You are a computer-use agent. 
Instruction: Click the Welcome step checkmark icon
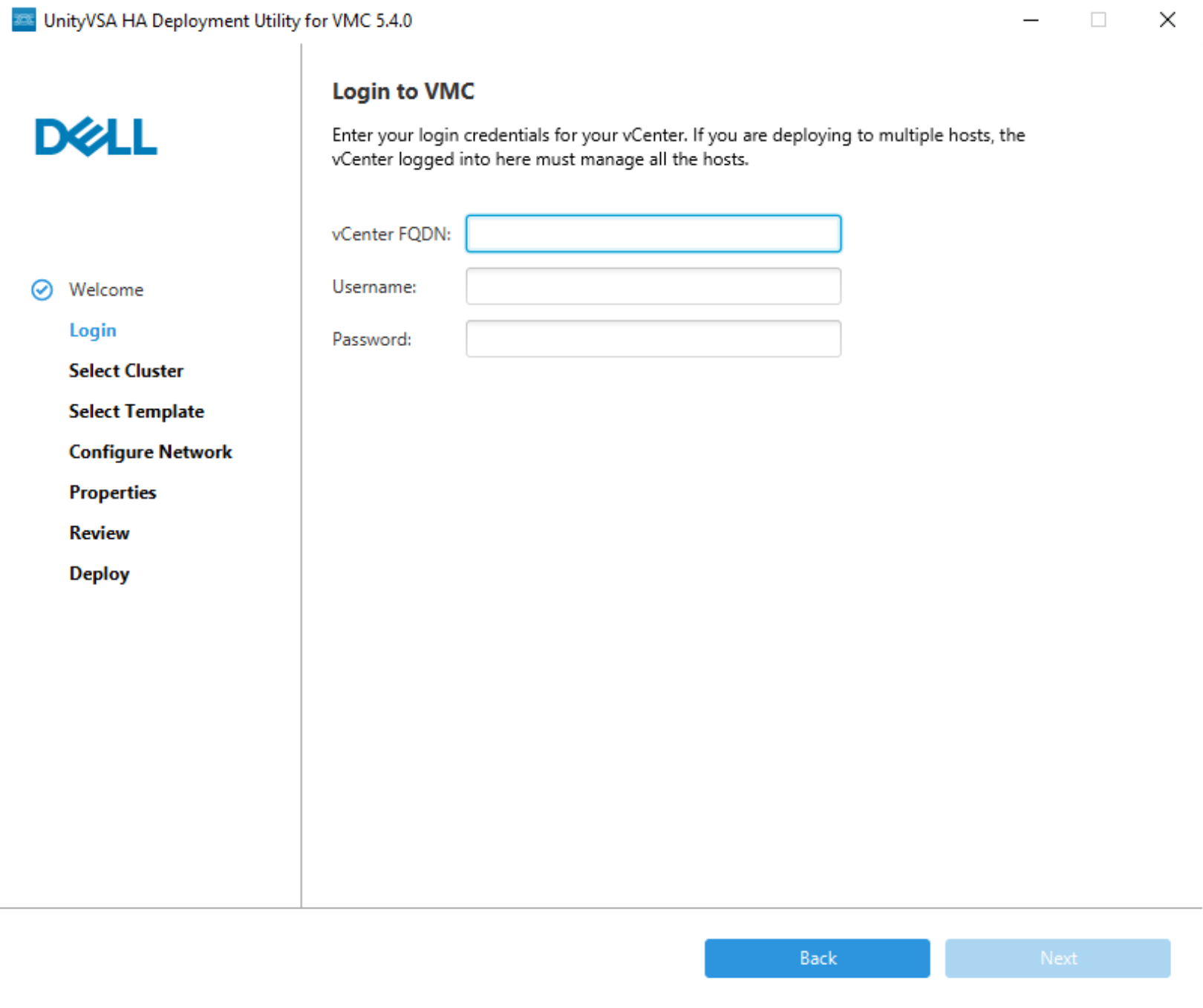click(x=42, y=289)
